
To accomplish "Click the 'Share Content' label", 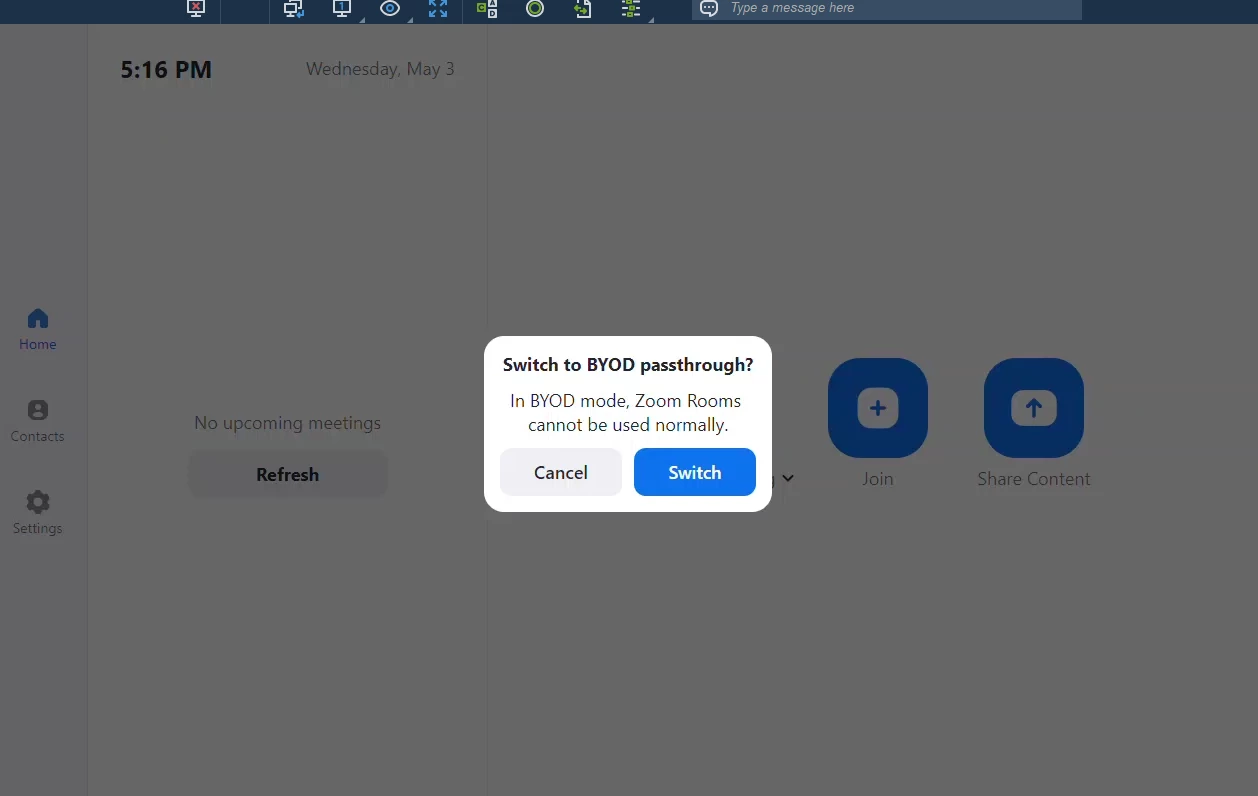I will pos(1034,479).
